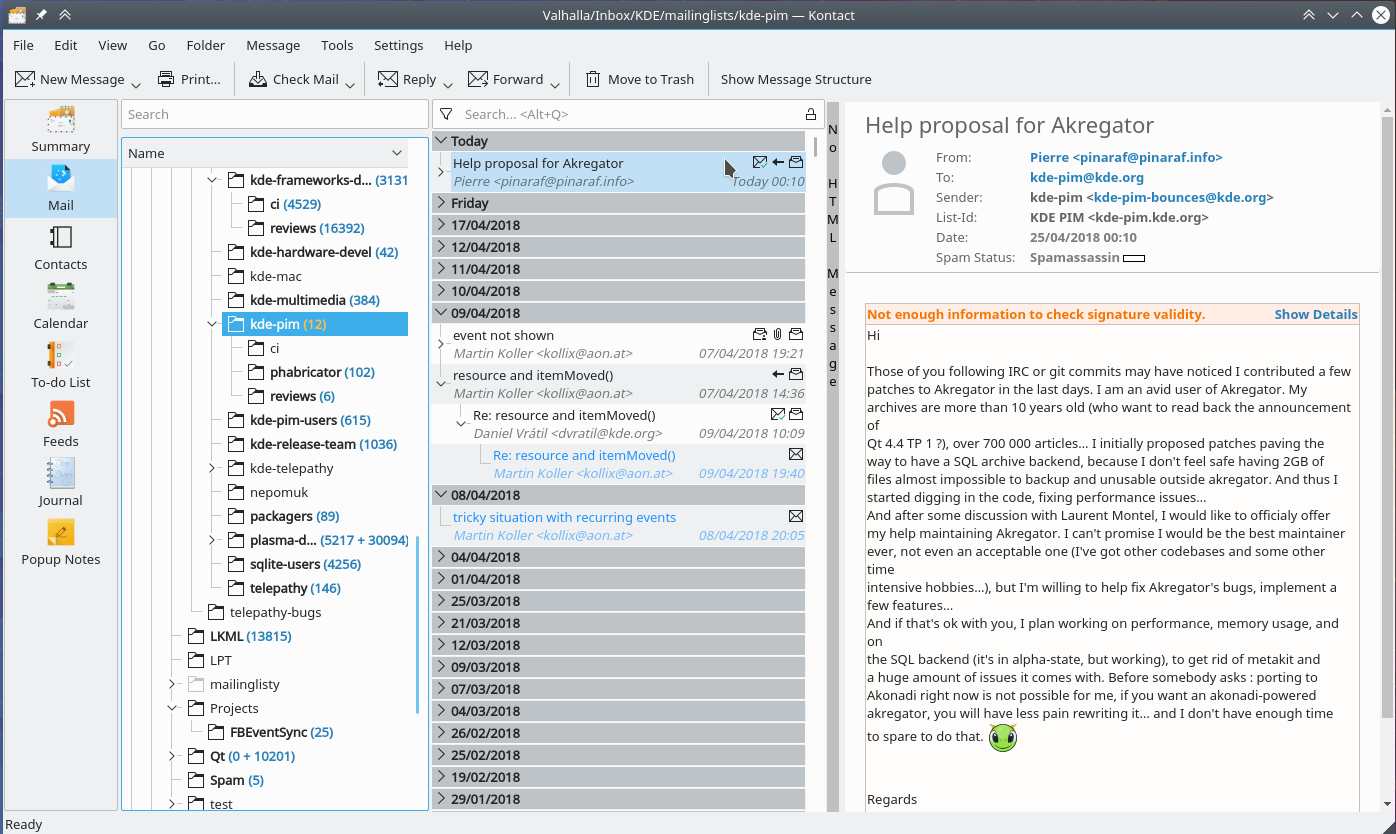Collapse the Today message group

[441, 141]
